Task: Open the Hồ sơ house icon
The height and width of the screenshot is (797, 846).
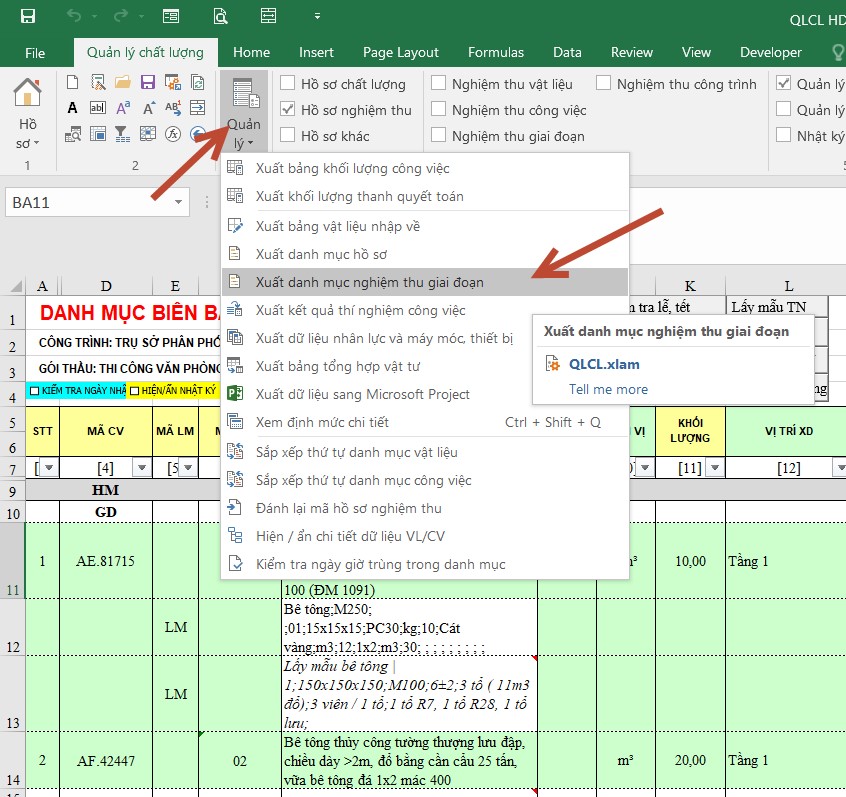Action: click(x=27, y=95)
